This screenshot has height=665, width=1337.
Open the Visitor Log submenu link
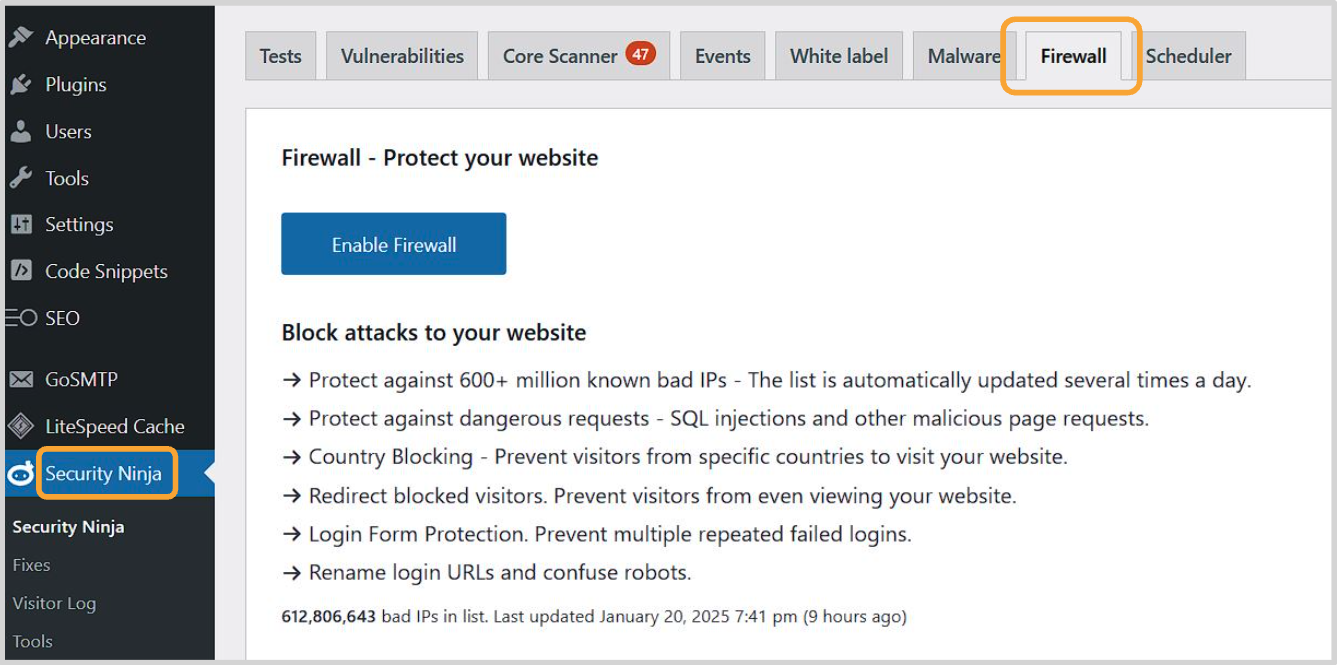click(x=54, y=603)
